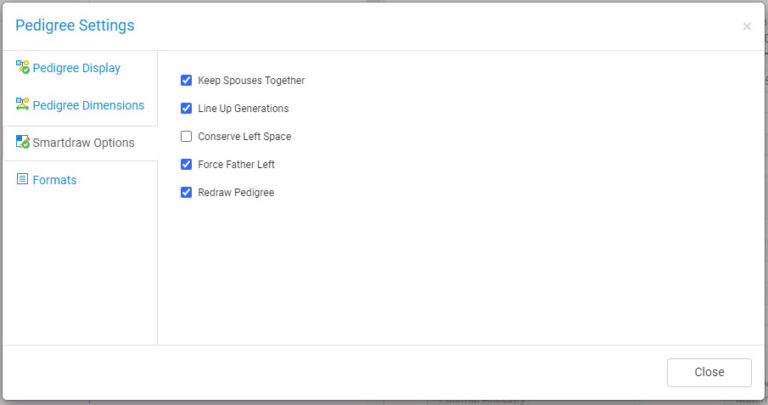768x405 pixels.
Task: Click the Redraw Pedigree label text
Action: pyautogui.click(x=236, y=192)
